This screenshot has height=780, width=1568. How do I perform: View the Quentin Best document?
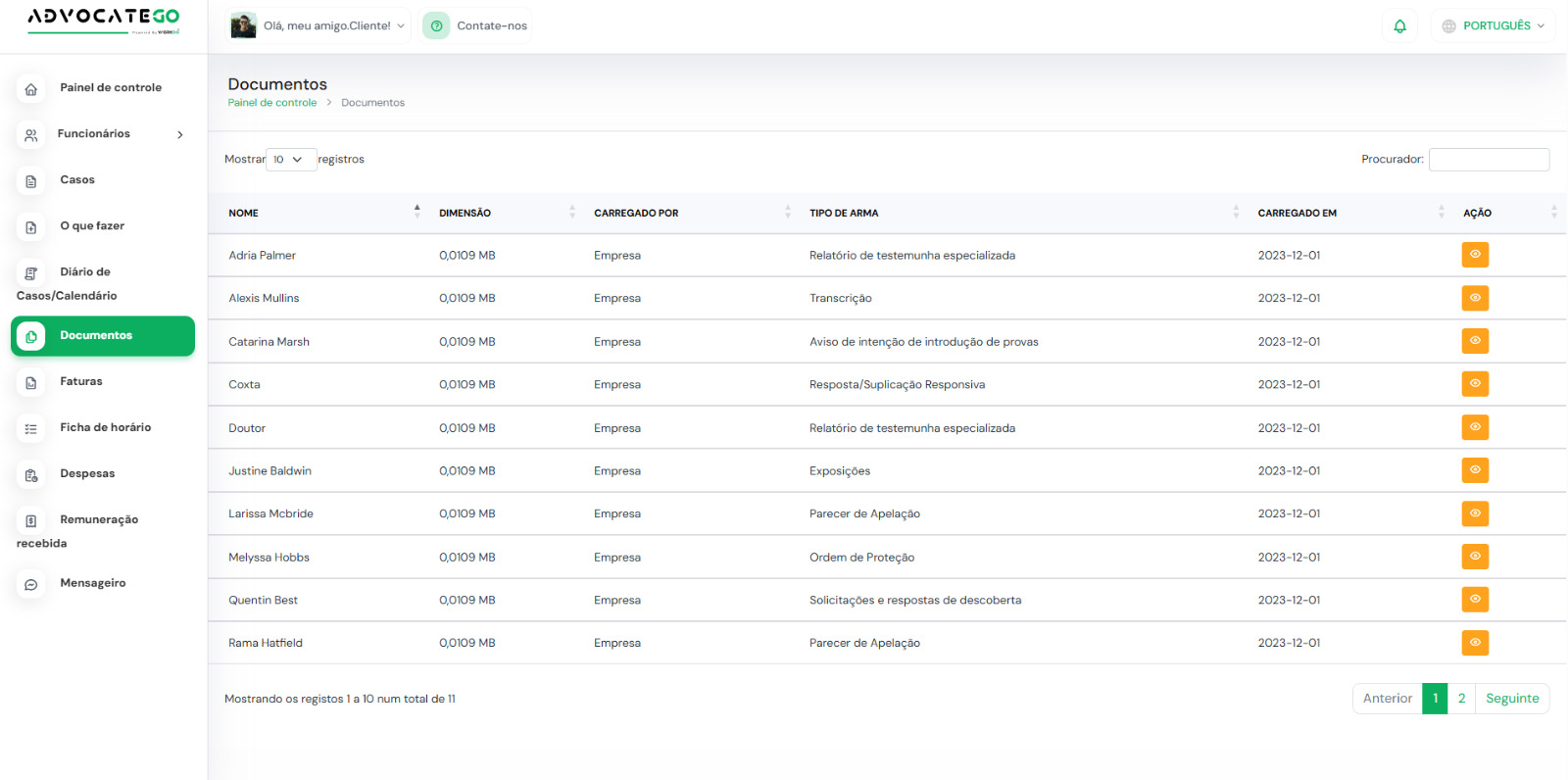tap(1475, 600)
